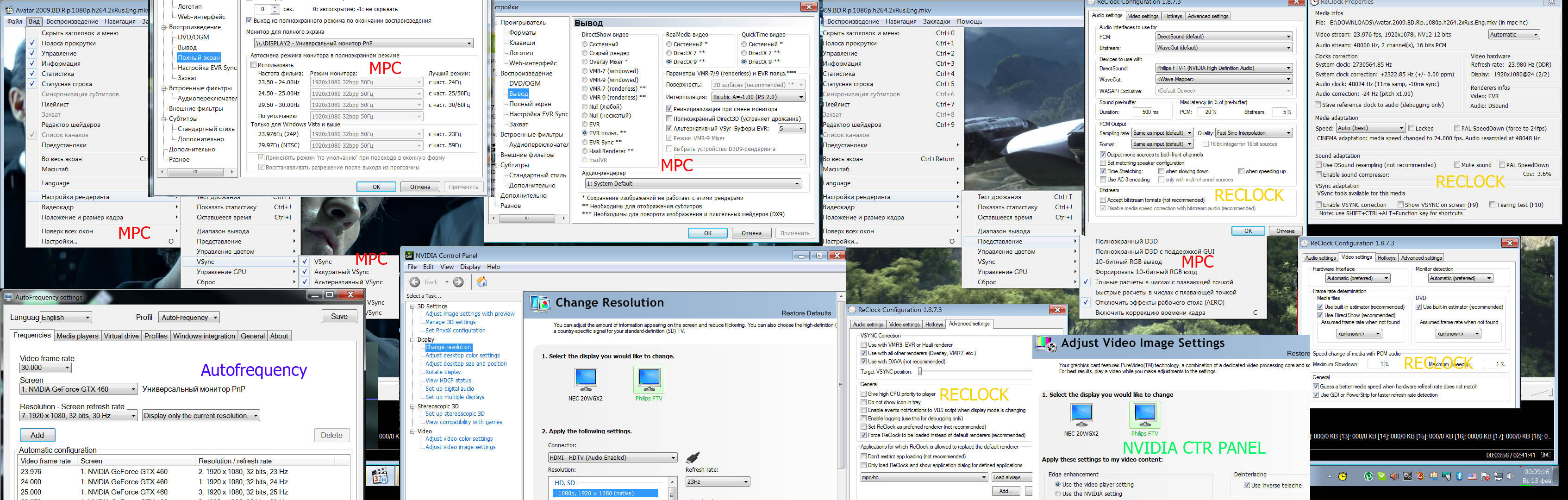Click vertical scrollbar in NVIDIA Change Resolution page
Image resolution: width=1568 pixels, height=500 pixels.
[x=842, y=384]
